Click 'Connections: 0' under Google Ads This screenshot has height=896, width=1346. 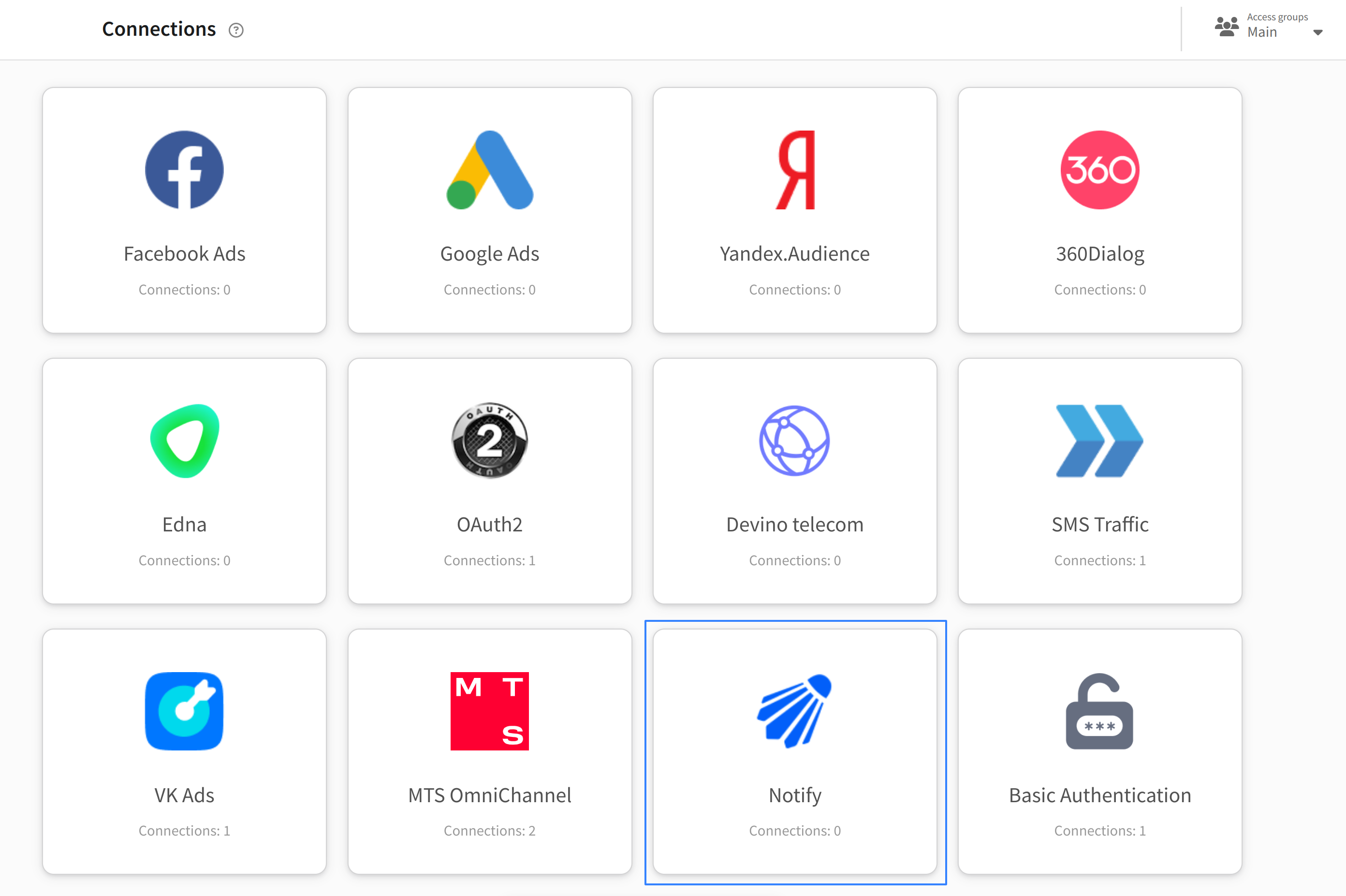(490, 290)
